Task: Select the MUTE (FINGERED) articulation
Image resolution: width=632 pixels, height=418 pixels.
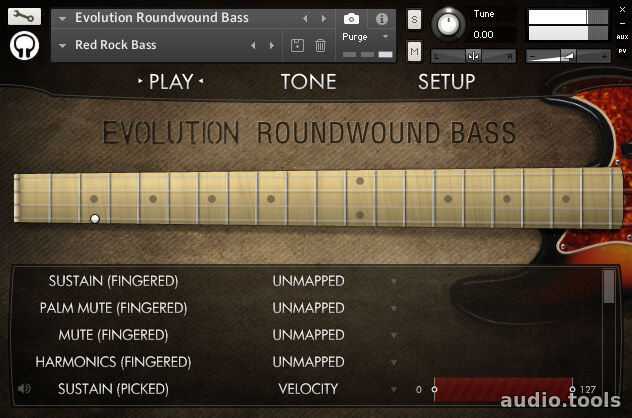Action: [x=113, y=335]
